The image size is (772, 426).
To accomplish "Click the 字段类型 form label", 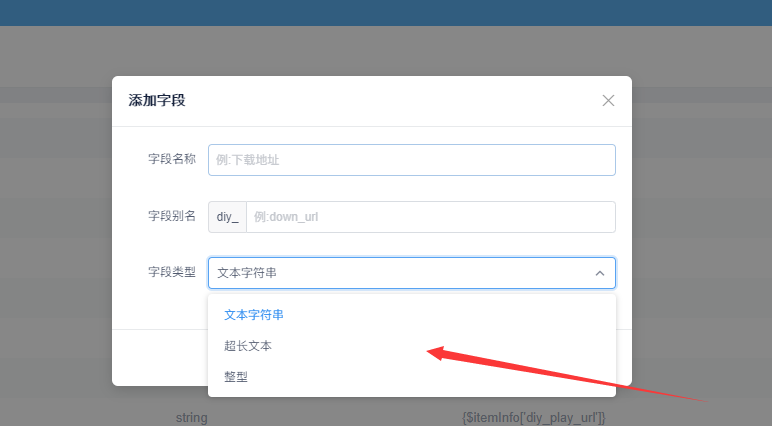I will click(172, 272).
